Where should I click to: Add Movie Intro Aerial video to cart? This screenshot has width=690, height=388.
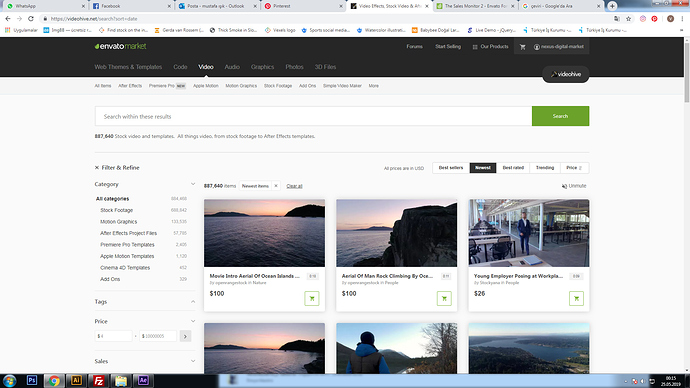[x=312, y=298]
